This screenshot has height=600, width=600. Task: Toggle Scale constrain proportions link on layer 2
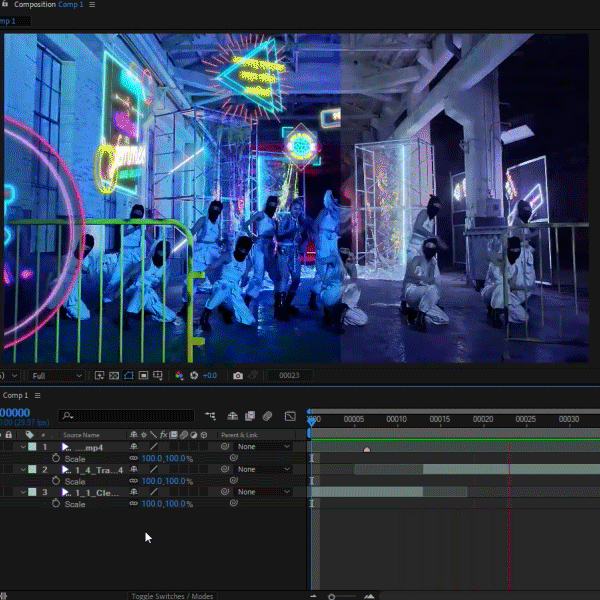click(133, 481)
